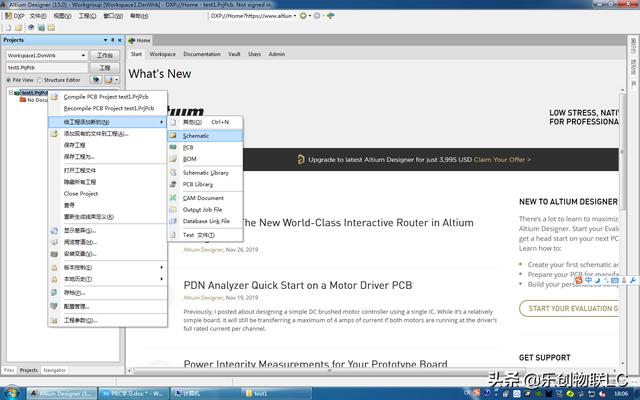Image resolution: width=640 pixels, height=400 pixels.
Task: Click the DXP menu icon
Action: (x=9, y=16)
